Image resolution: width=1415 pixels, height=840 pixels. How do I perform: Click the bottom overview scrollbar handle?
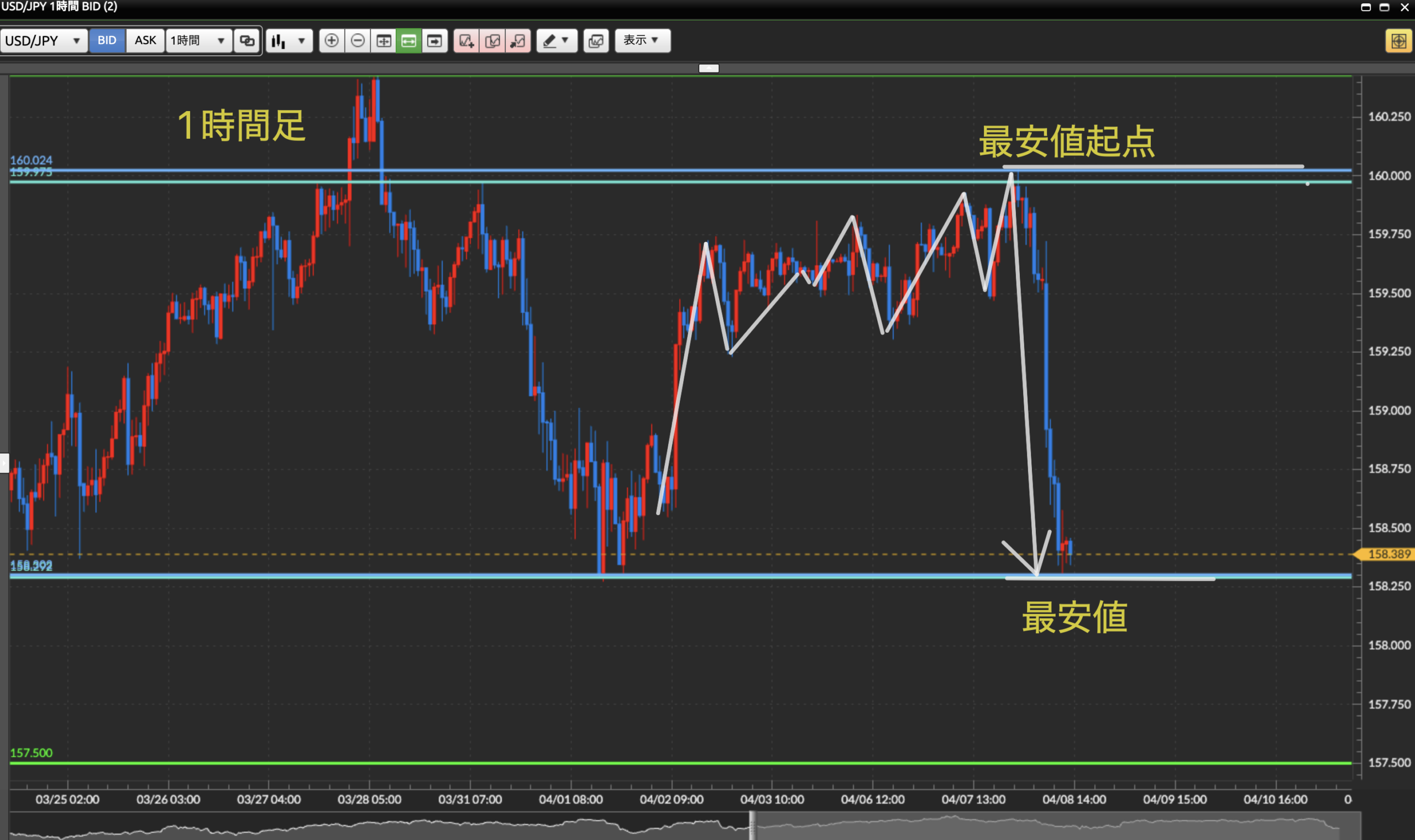point(752,825)
